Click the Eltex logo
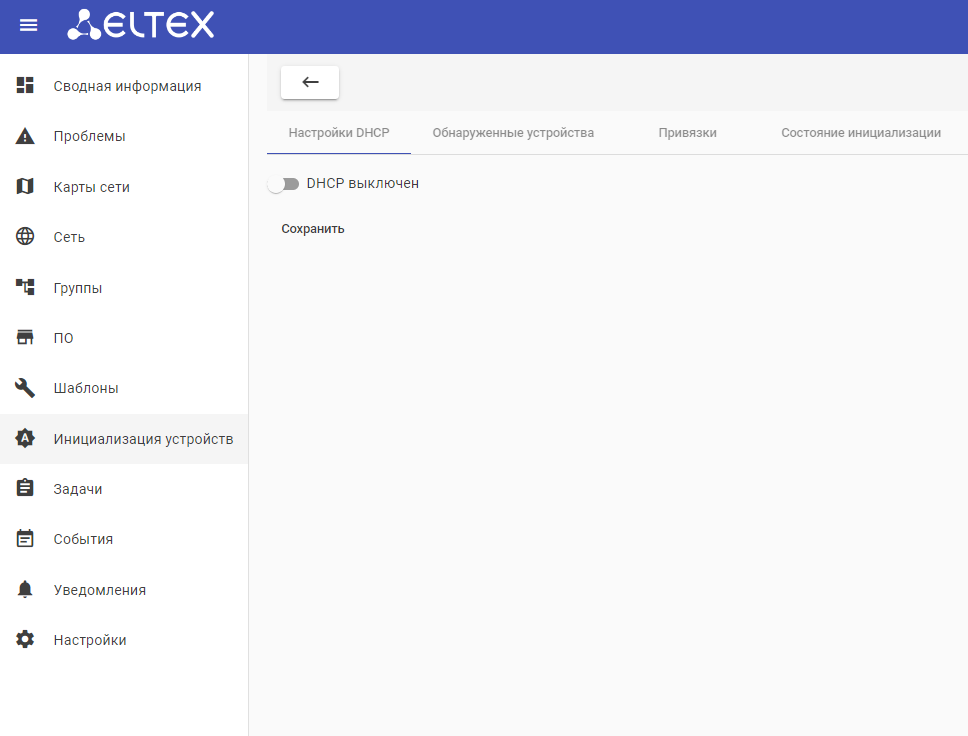Image resolution: width=968 pixels, height=736 pixels. [x=141, y=26]
